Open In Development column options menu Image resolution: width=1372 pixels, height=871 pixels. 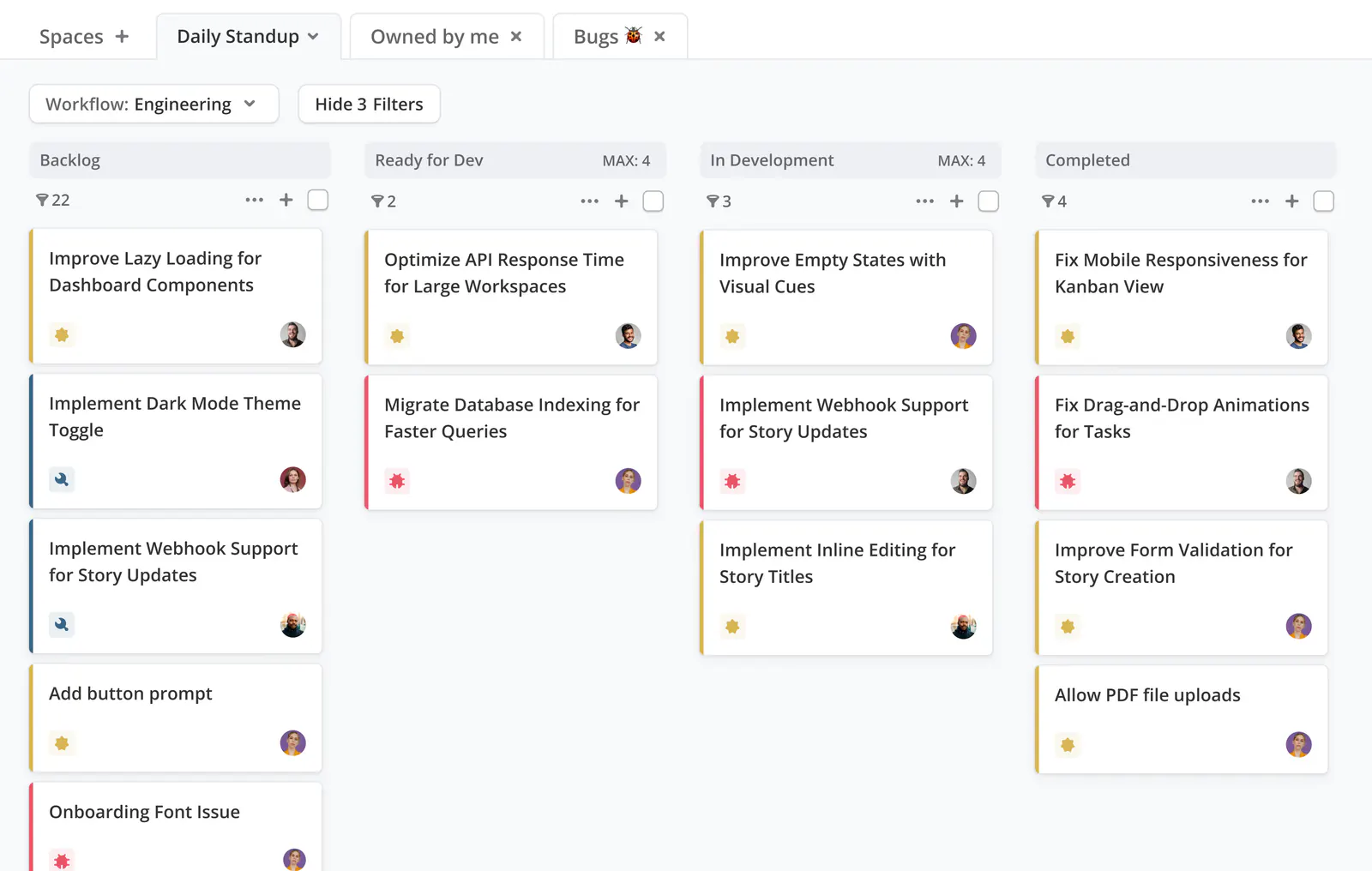point(925,201)
